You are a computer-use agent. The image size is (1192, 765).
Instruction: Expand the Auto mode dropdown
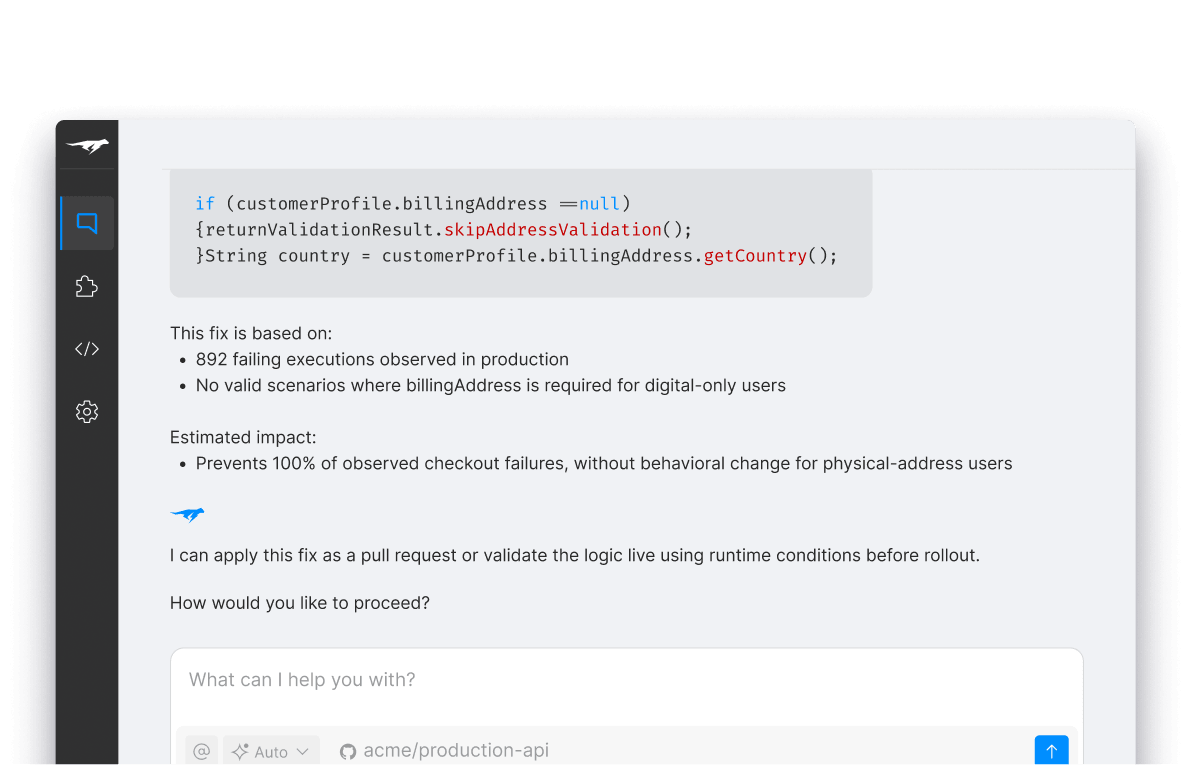[271, 751]
